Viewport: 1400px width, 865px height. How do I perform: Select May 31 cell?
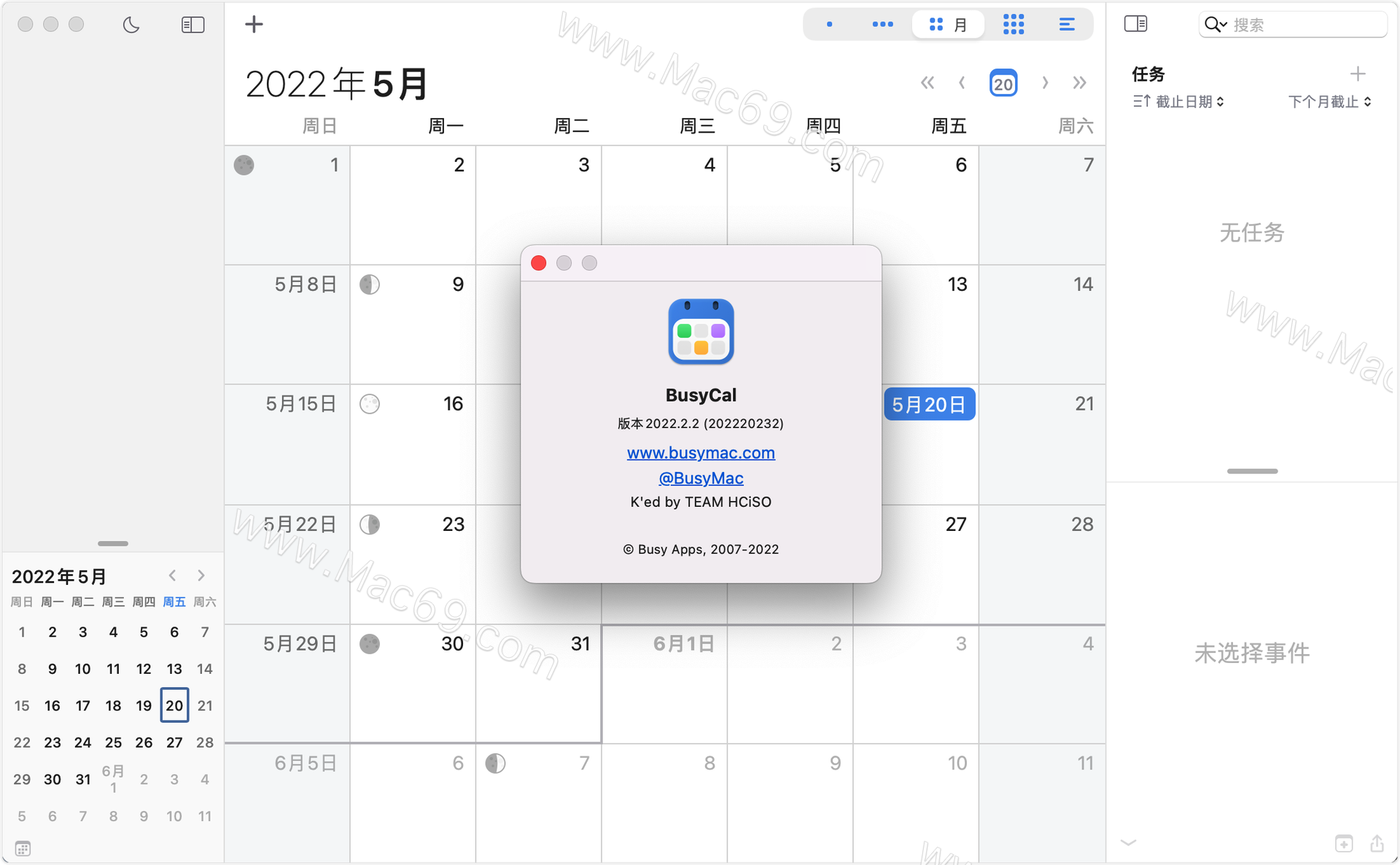pos(539,683)
